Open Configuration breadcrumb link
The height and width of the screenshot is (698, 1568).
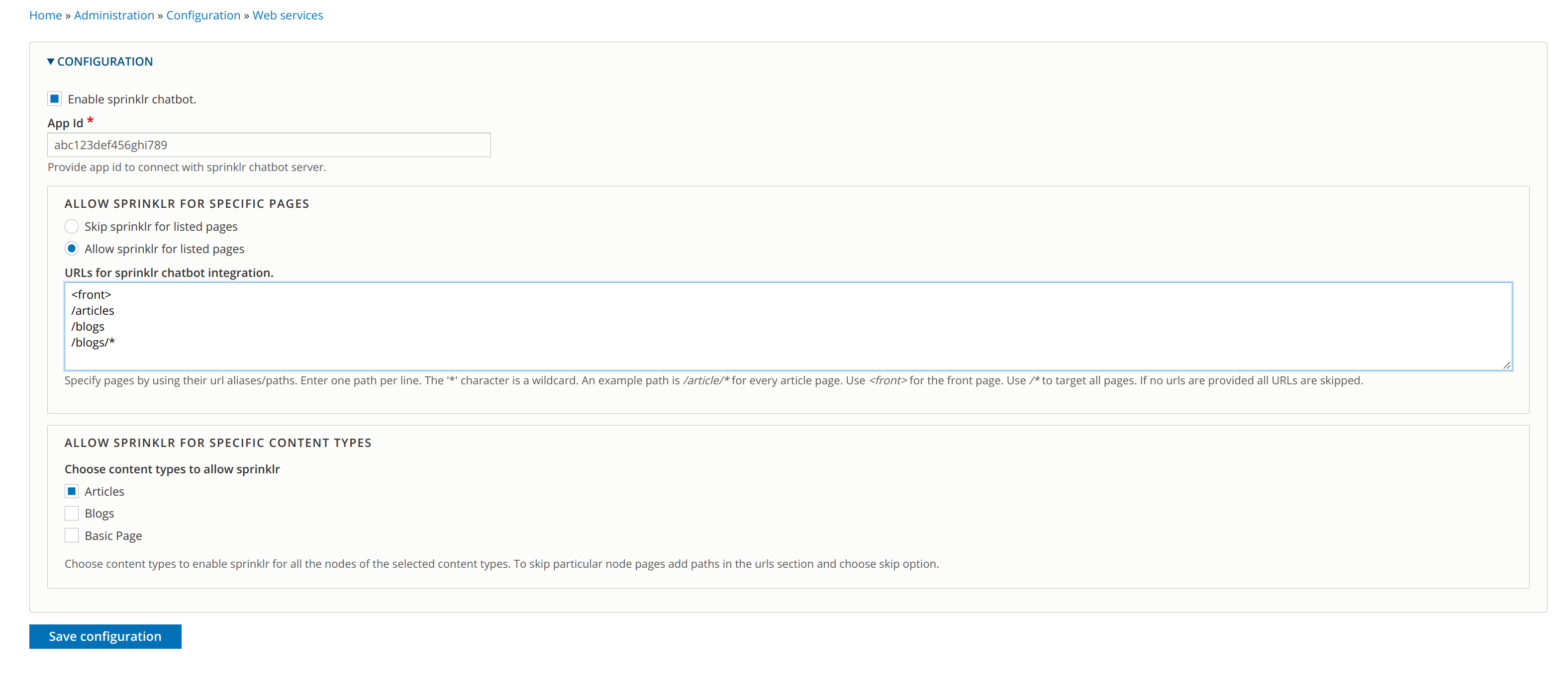203,15
